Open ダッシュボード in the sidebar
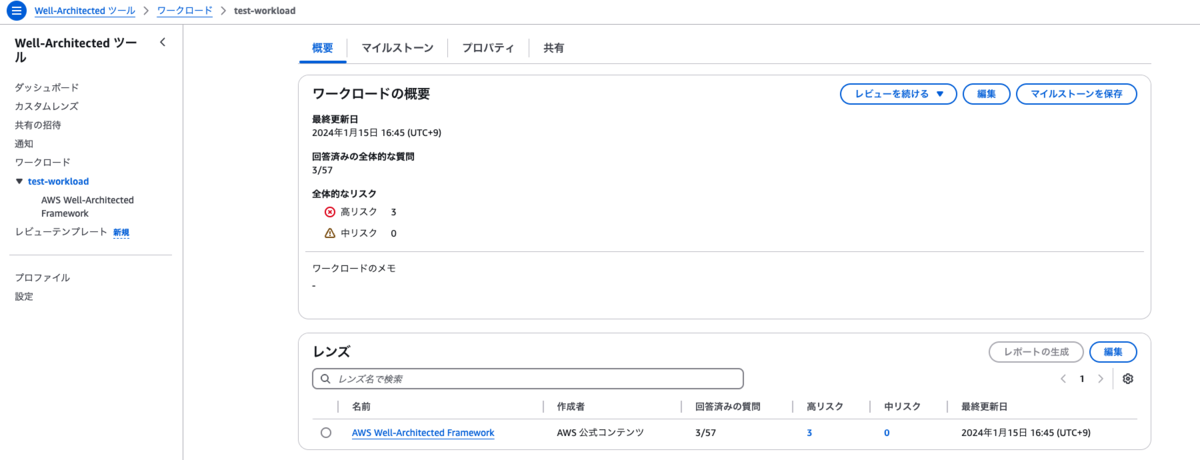The height and width of the screenshot is (460, 1200). coord(47,88)
